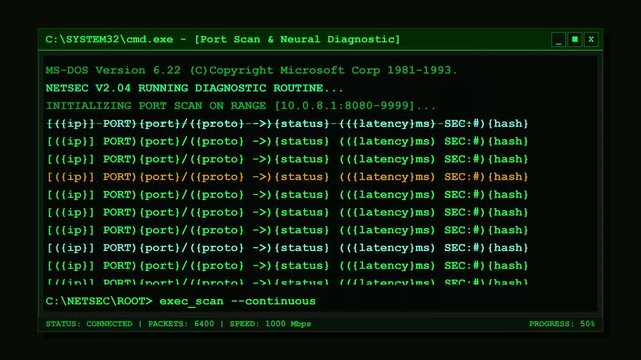Select the 'MS-DOS Version 6.22' copyright line

pos(251,70)
